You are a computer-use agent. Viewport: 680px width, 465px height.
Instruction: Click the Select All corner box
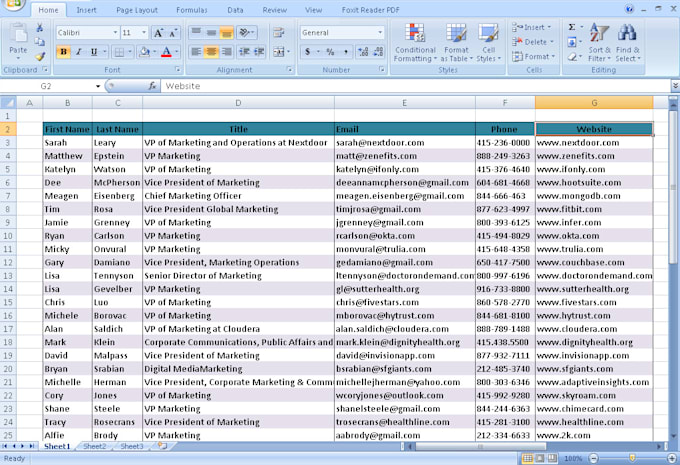(8, 103)
